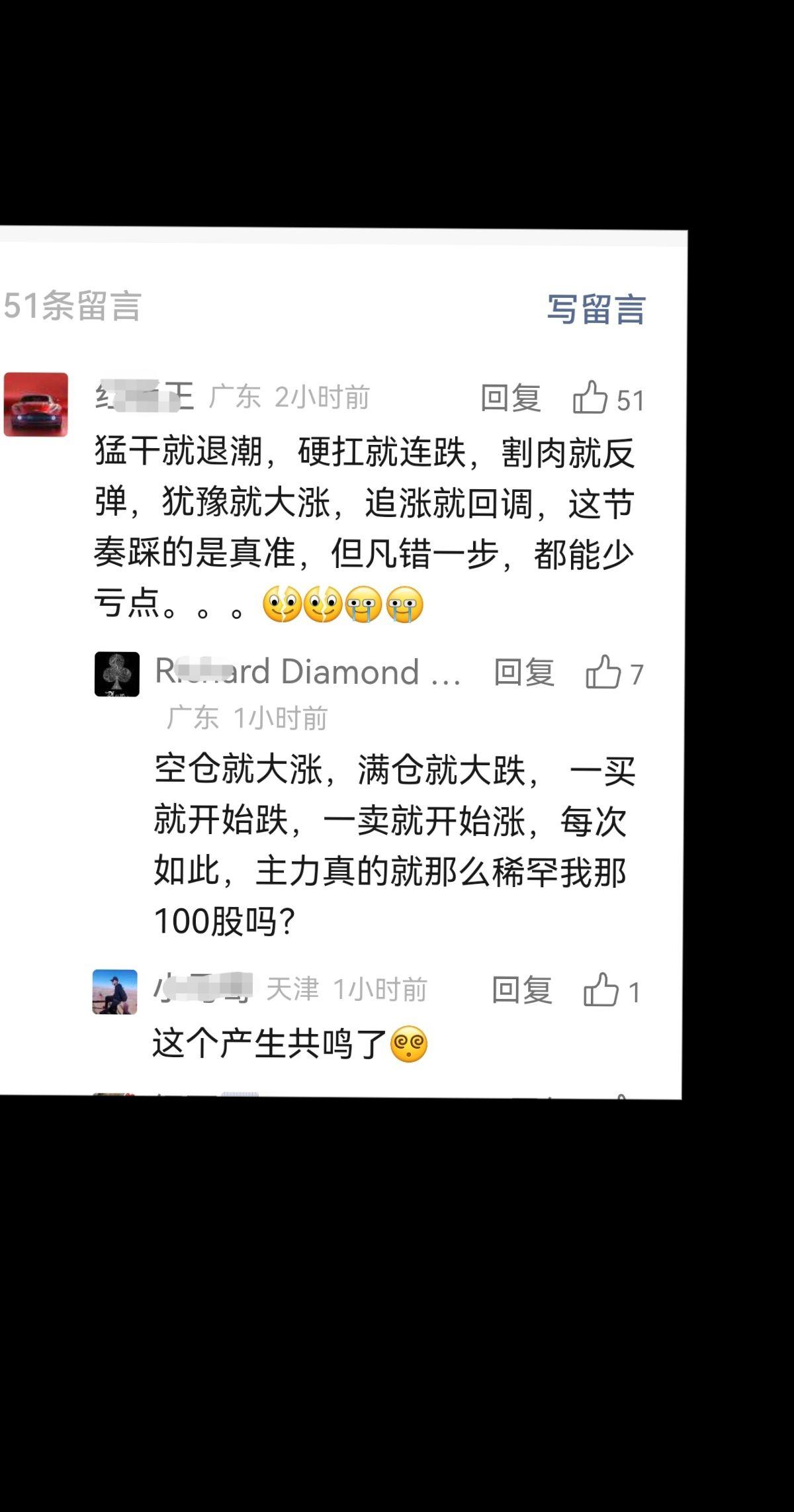Open the red car avatar profile
The image size is (794, 1512).
click(x=36, y=404)
